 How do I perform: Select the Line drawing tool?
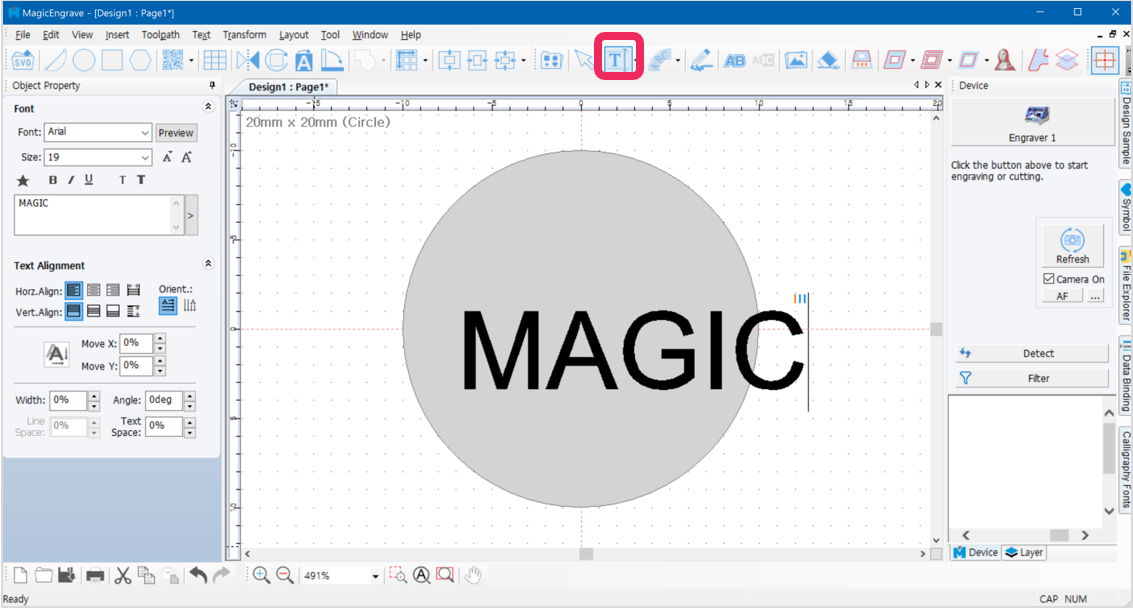pyautogui.click(x=56, y=60)
